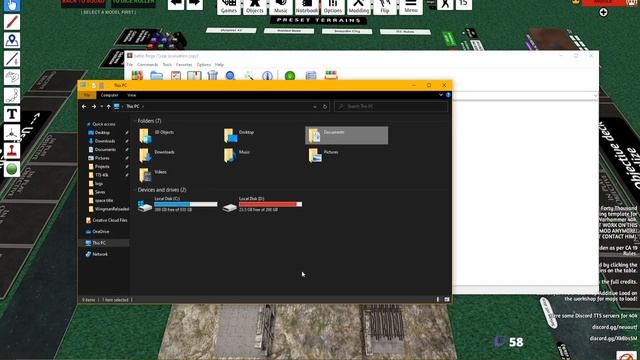Click the magnifier icon in Battle Forge toolbar
Screen dimensions: 640x360
[230, 76]
